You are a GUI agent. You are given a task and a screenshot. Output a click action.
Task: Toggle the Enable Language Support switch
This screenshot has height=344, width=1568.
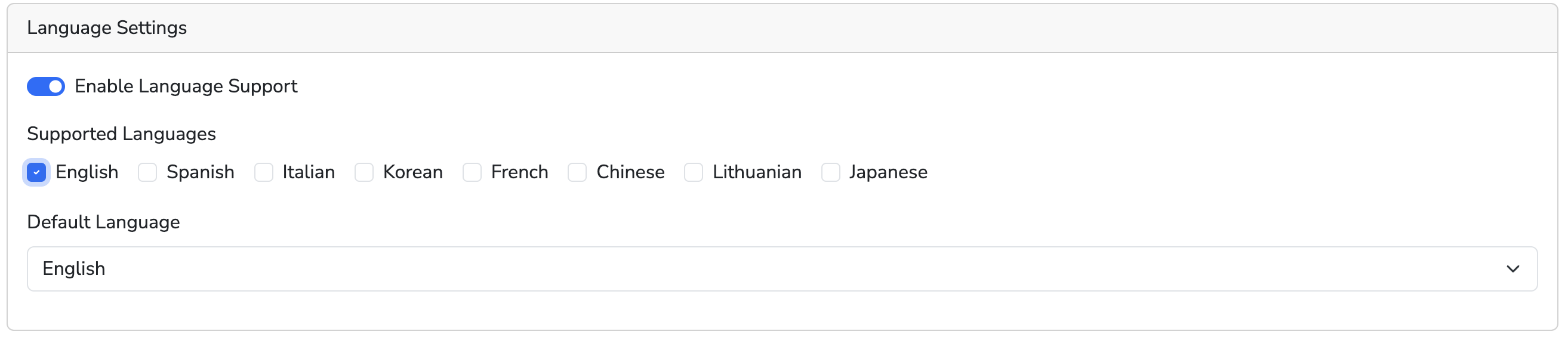coord(45,86)
